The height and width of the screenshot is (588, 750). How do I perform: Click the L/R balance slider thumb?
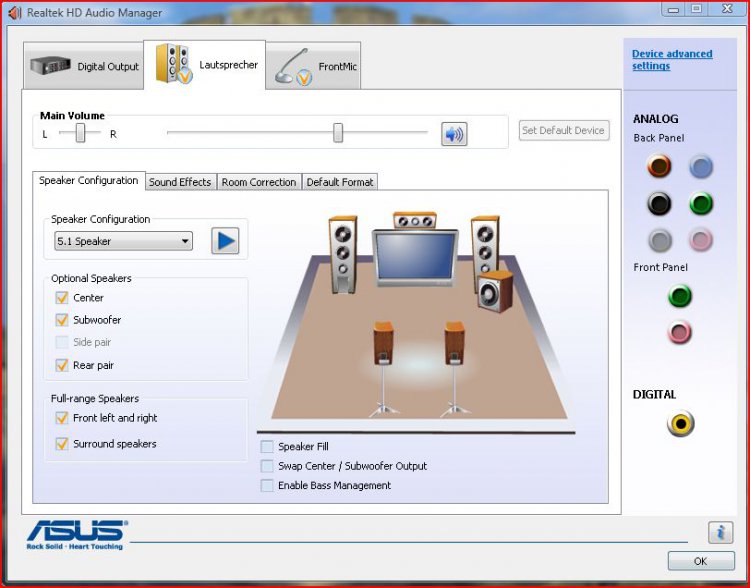click(80, 133)
